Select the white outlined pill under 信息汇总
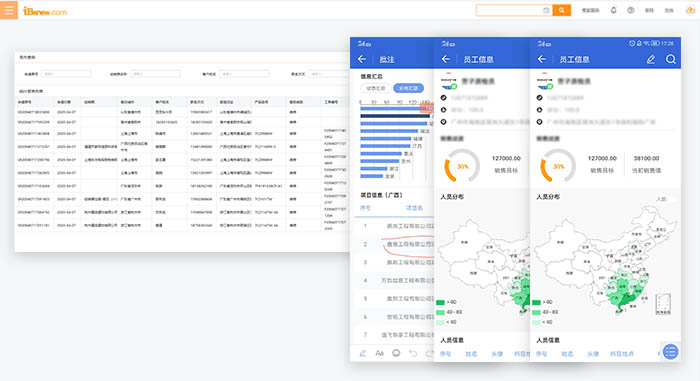 coord(375,88)
